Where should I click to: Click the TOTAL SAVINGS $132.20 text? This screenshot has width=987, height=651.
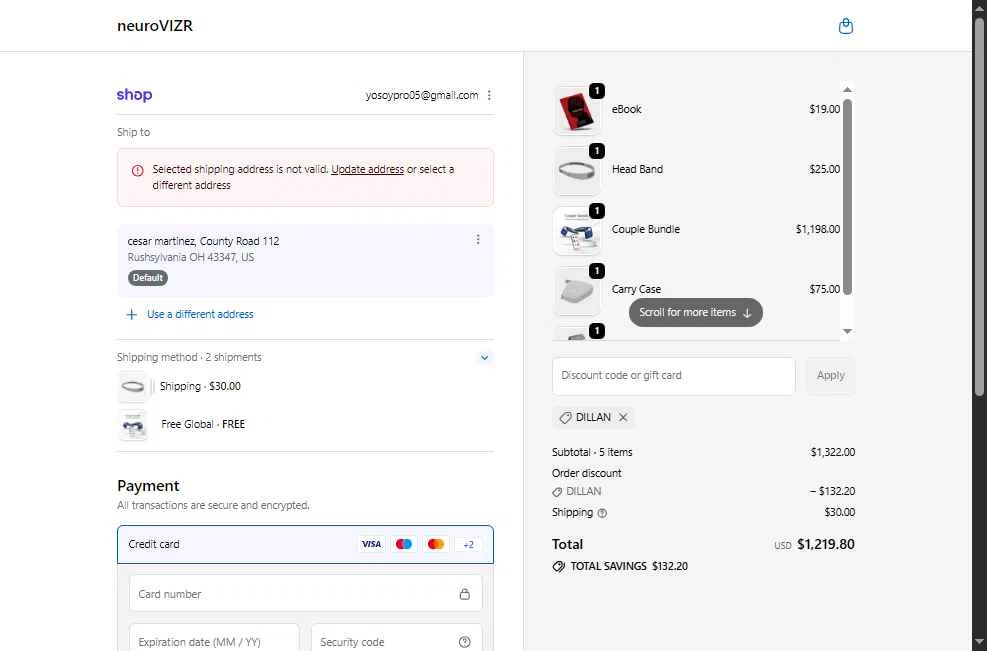click(x=629, y=567)
